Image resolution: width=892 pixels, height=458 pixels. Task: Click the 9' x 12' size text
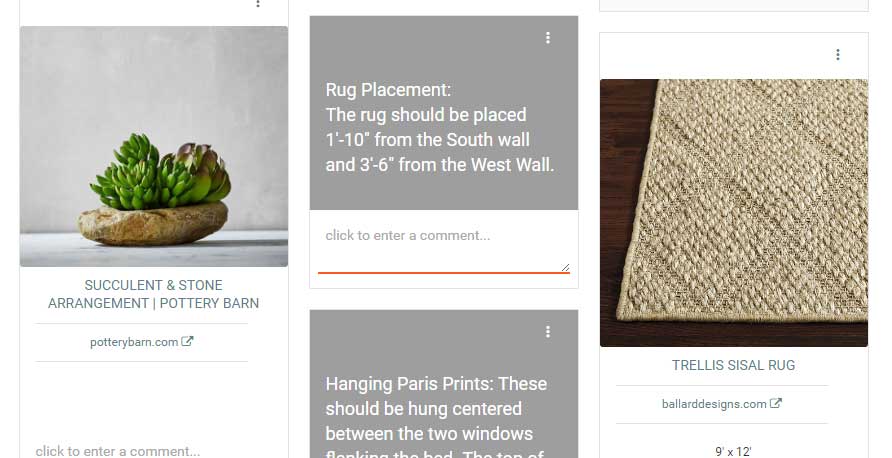pos(733,452)
